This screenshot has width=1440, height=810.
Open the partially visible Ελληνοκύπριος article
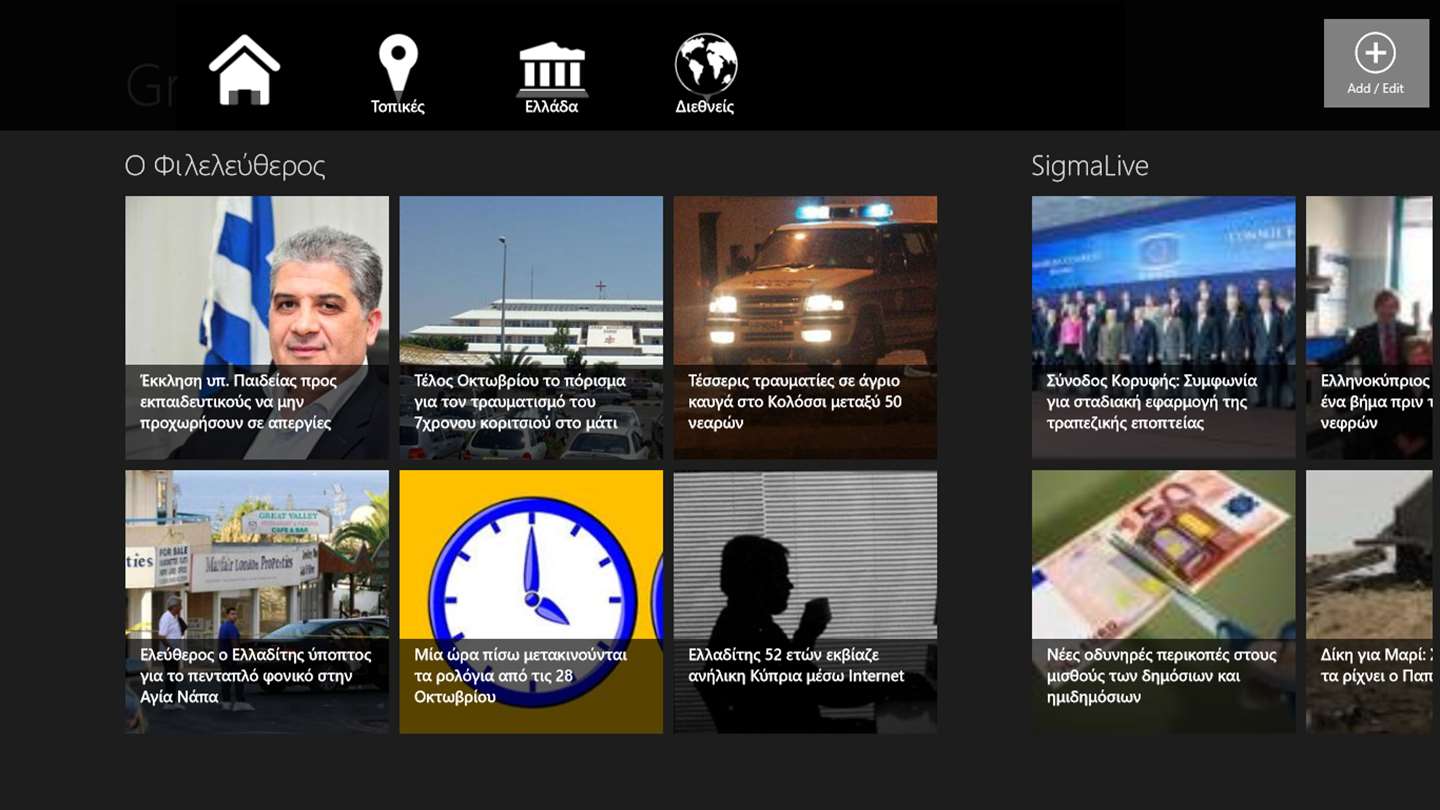tap(1370, 327)
